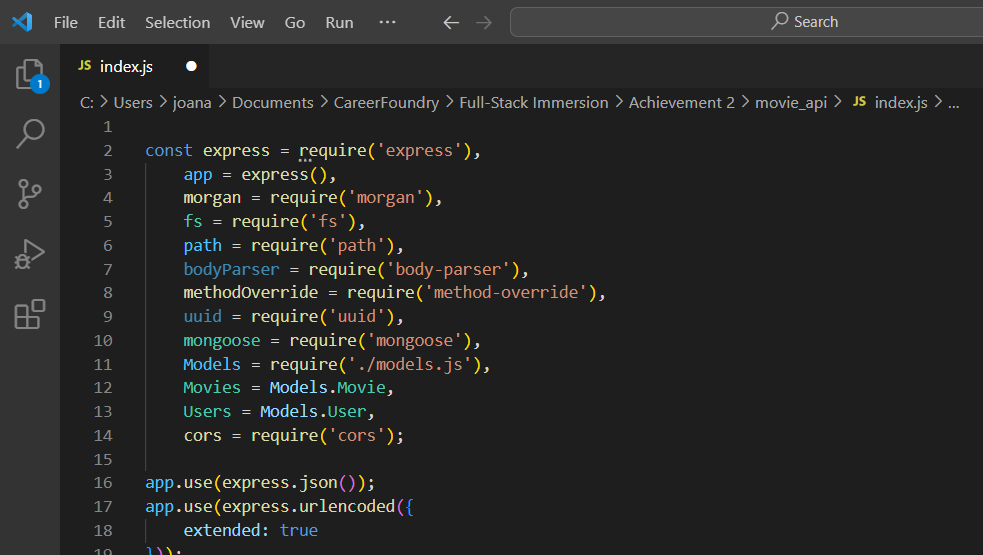This screenshot has width=983, height=555.
Task: Open the Run menu
Action: 339,22
